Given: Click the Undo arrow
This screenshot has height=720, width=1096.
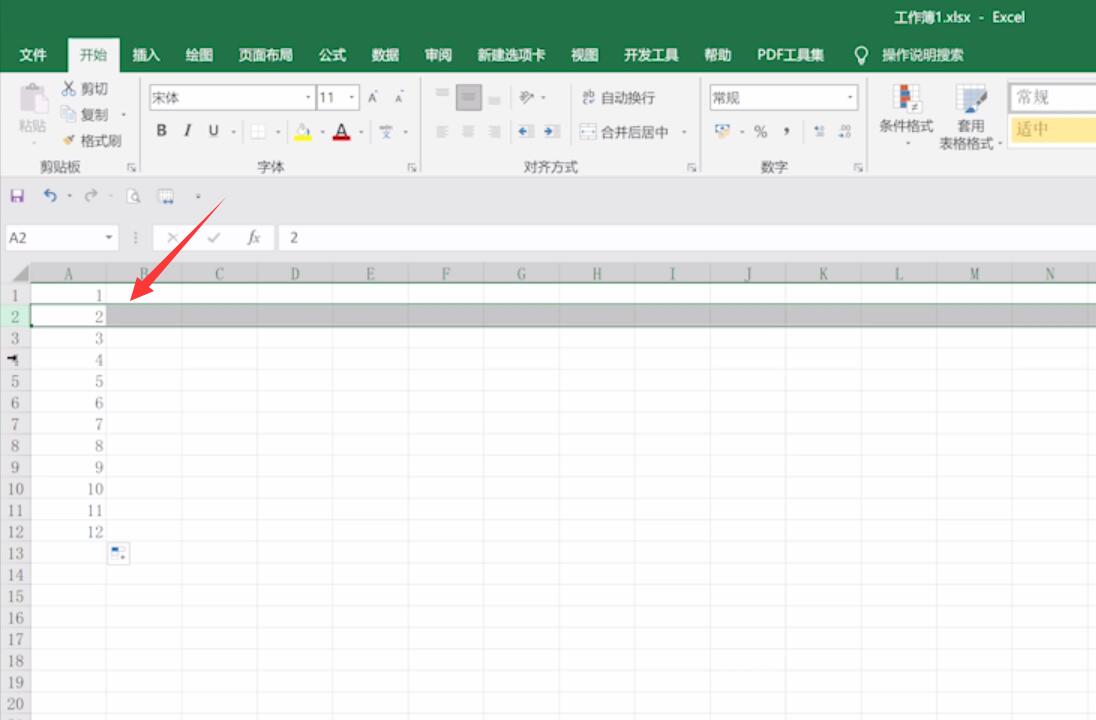Looking at the screenshot, I should point(50,196).
